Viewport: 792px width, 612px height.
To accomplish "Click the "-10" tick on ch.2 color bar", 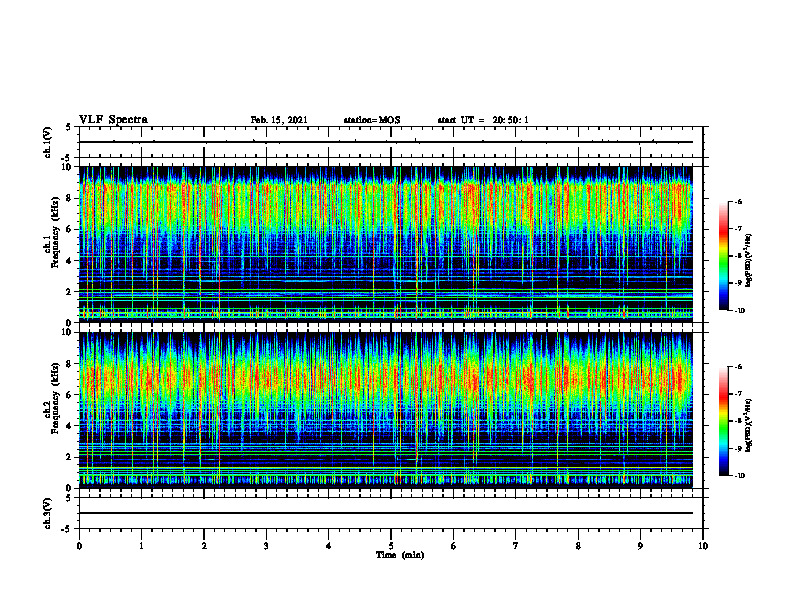I will [x=739, y=476].
